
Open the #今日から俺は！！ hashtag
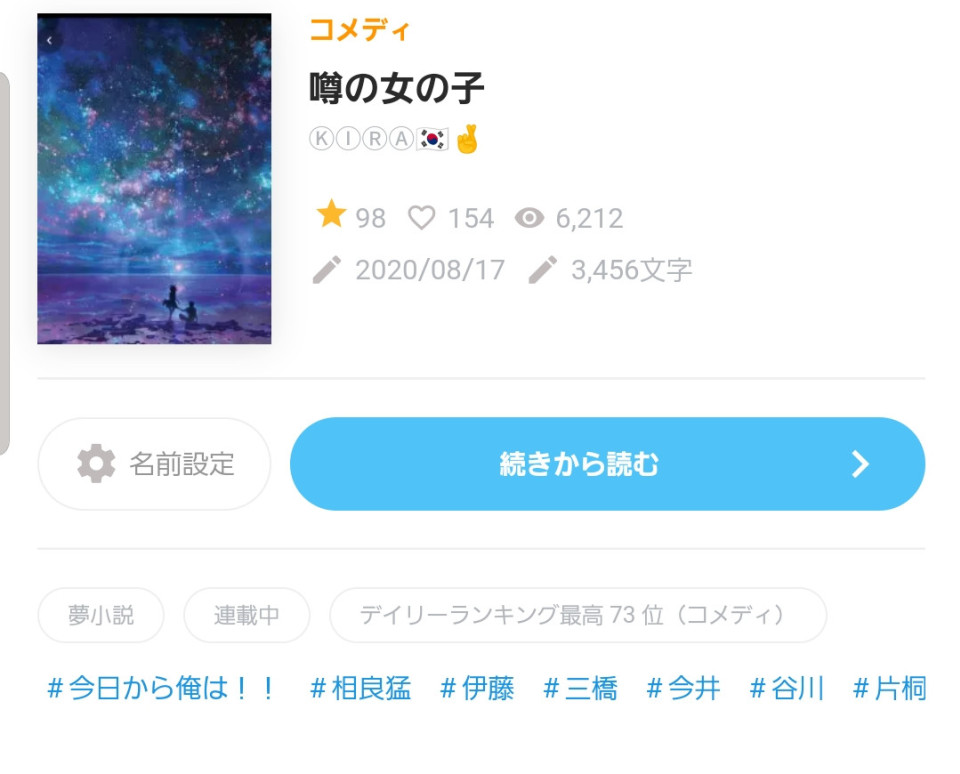[x=162, y=688]
